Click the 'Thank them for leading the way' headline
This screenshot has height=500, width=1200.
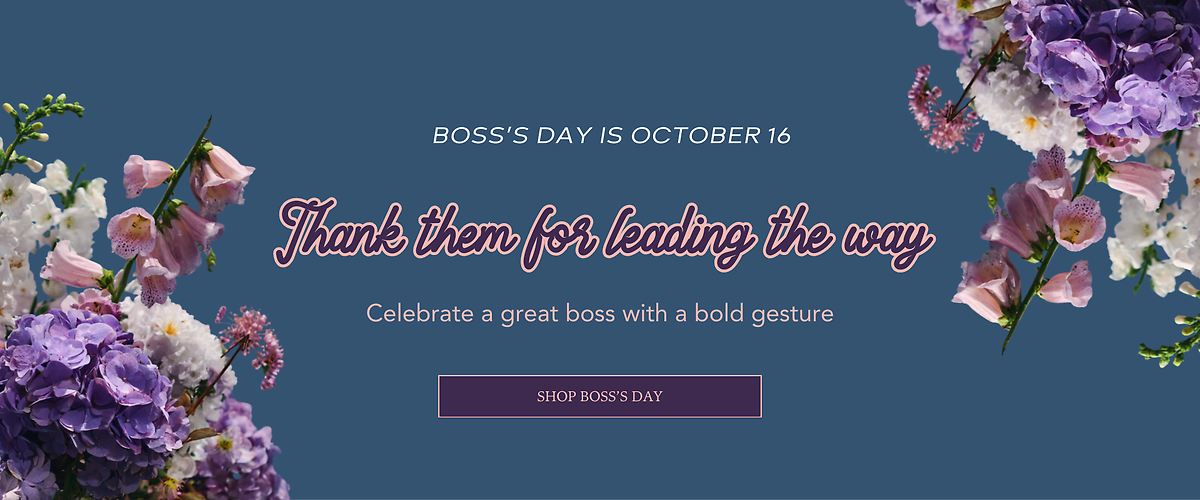[x=604, y=231]
